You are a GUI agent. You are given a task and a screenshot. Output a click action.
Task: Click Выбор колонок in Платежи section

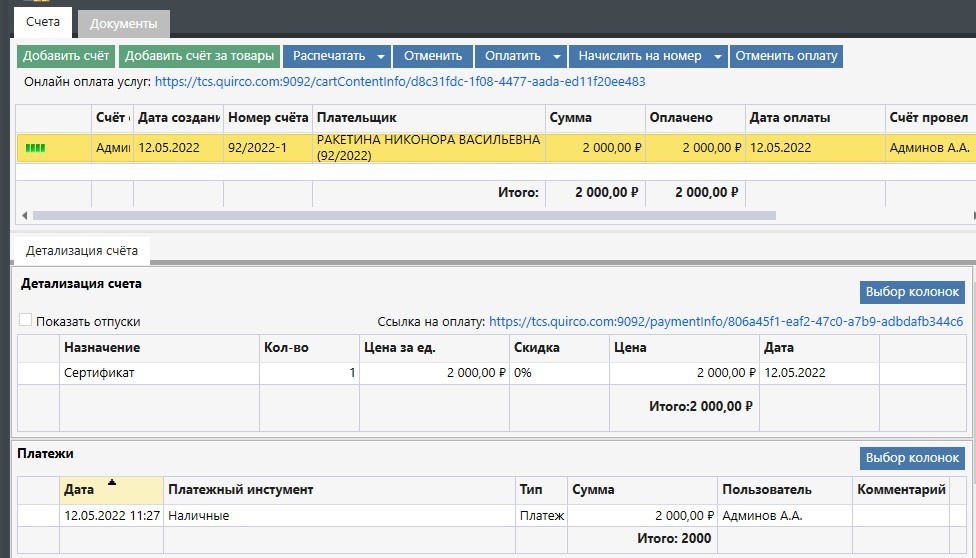(x=912, y=458)
